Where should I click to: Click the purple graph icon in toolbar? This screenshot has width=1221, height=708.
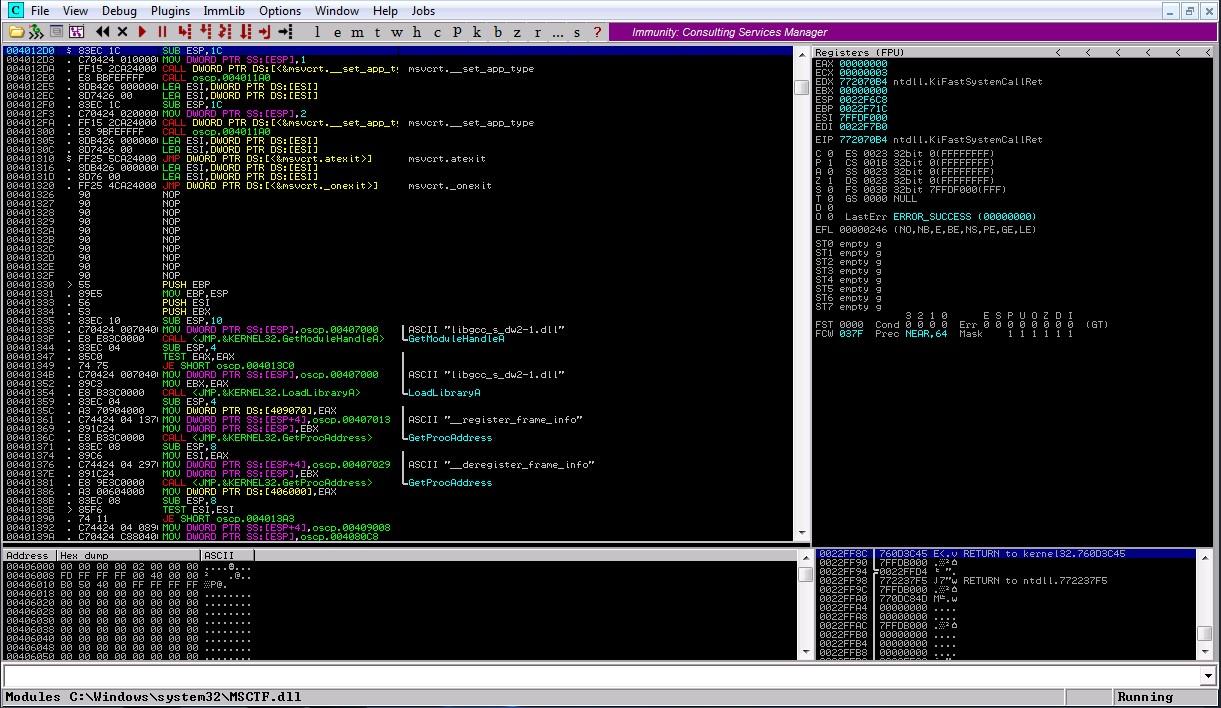point(76,32)
